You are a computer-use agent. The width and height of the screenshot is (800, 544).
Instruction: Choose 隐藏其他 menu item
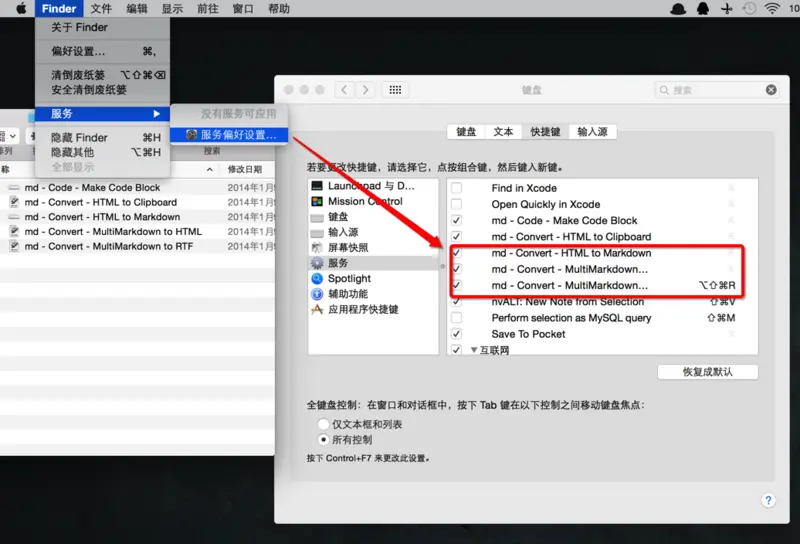pyautogui.click(x=103, y=152)
